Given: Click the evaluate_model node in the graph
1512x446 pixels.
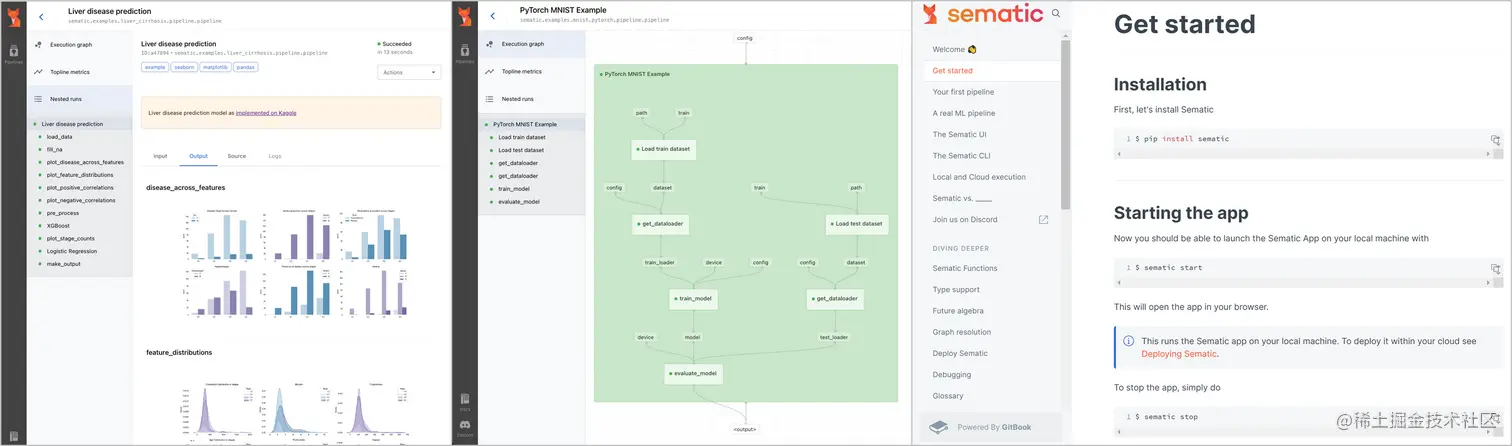Looking at the screenshot, I should click(693, 374).
